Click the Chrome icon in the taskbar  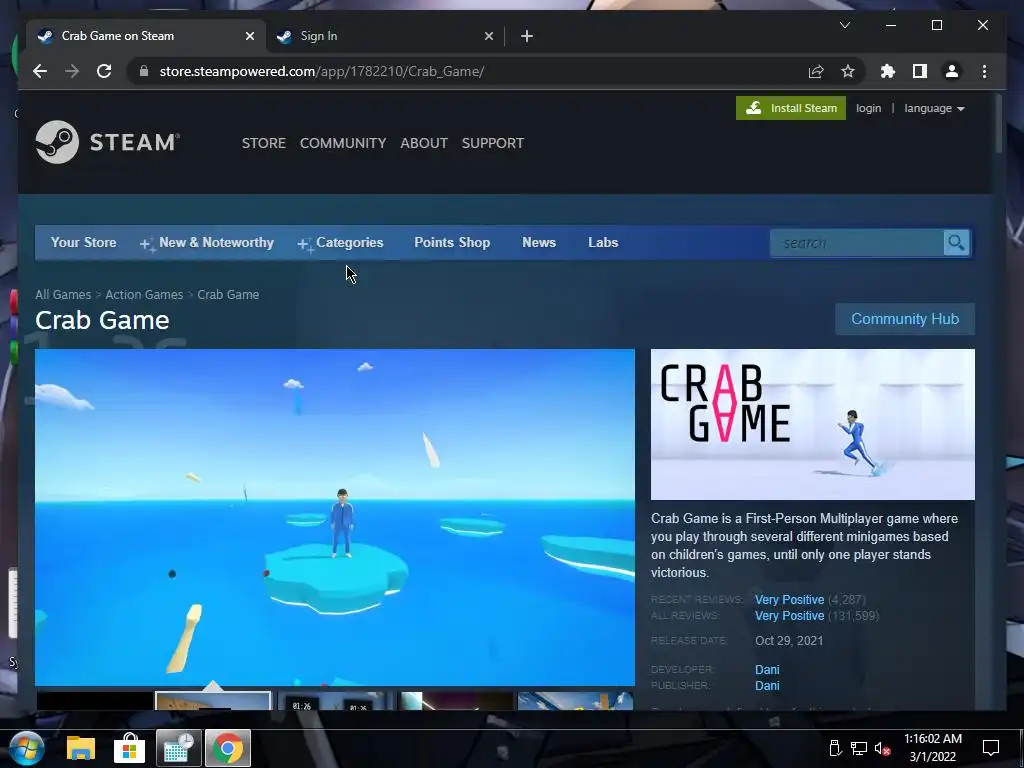tap(228, 748)
